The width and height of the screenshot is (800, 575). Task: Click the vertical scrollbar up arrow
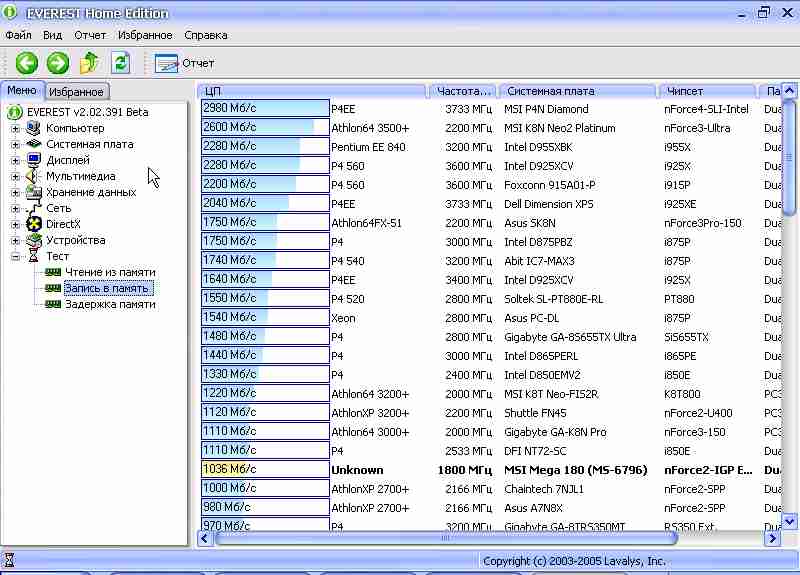789,91
